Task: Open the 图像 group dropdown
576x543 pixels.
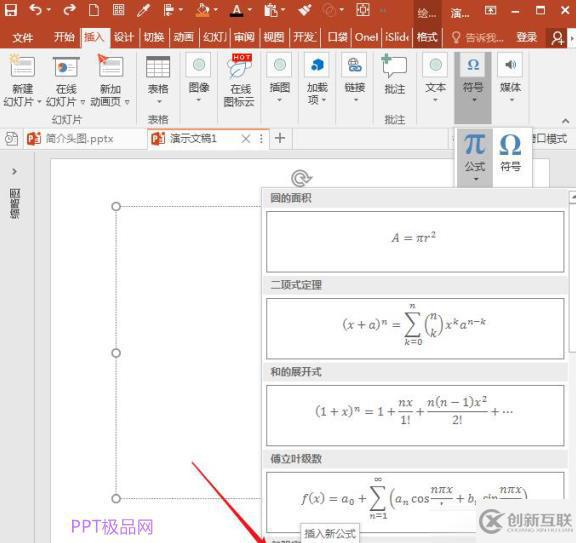Action: click(x=199, y=77)
